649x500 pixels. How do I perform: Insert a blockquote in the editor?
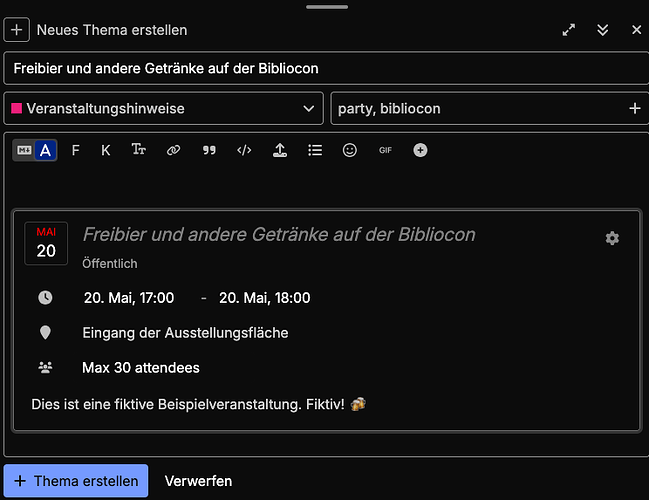click(209, 150)
